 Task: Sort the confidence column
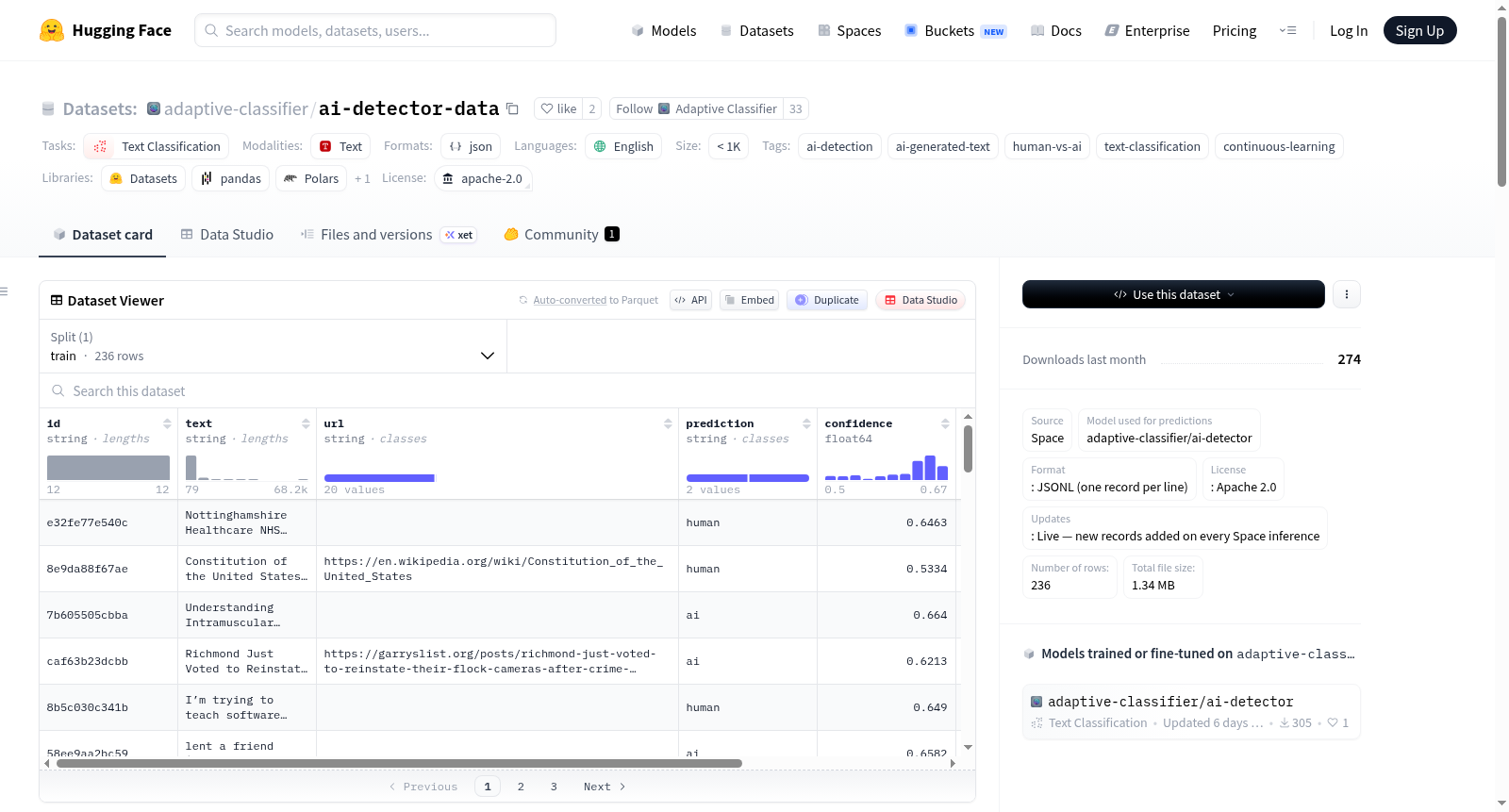click(x=945, y=423)
